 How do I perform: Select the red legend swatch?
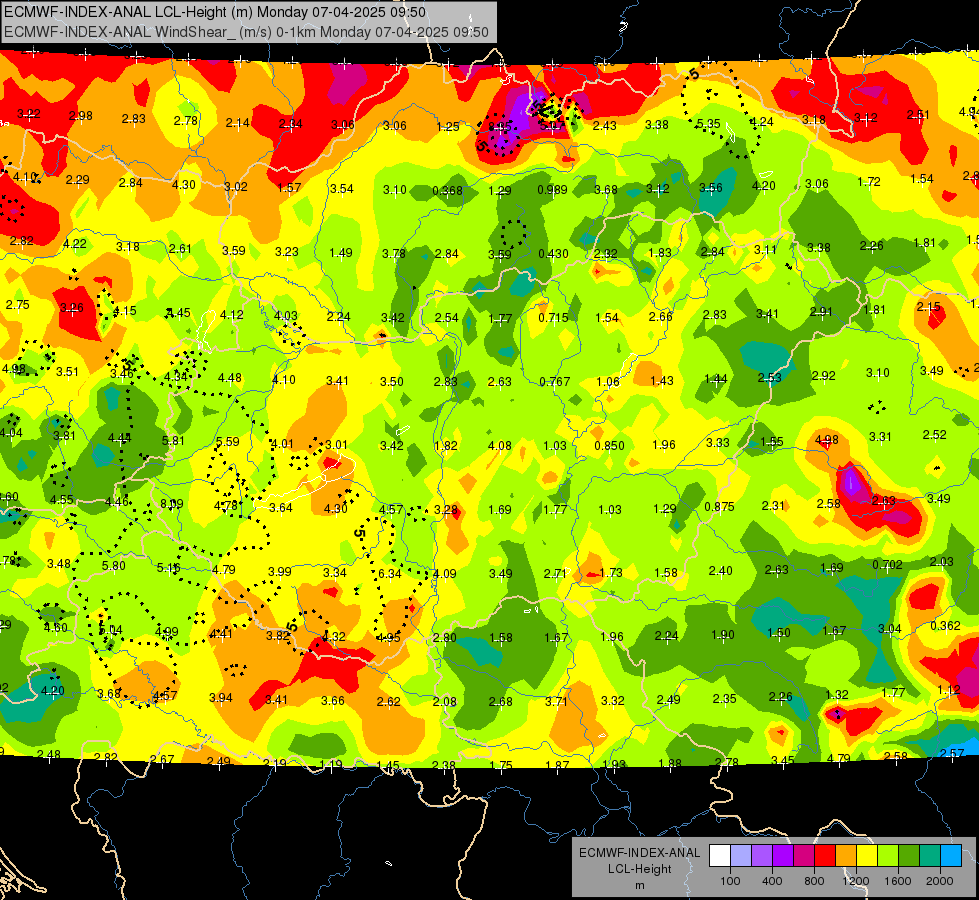pos(825,856)
